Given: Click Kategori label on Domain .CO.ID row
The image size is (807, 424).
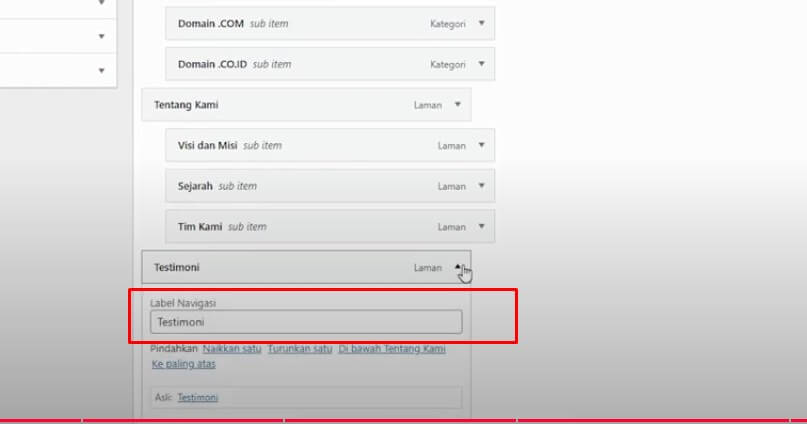Looking at the screenshot, I should click(x=448, y=65).
